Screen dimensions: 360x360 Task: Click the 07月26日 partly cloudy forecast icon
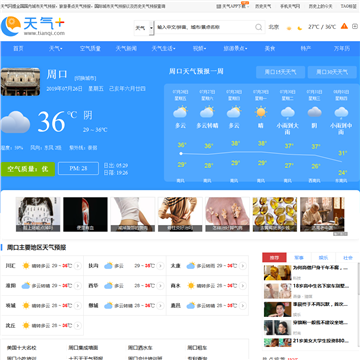point(180,112)
